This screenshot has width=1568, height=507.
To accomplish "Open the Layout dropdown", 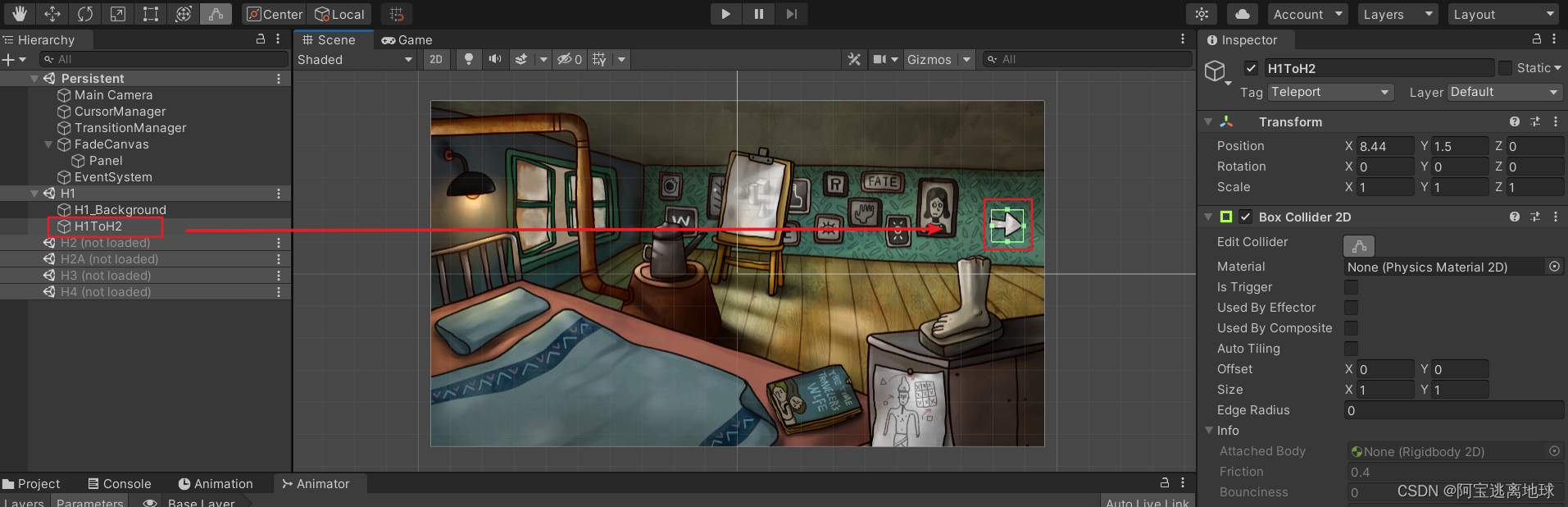I will click(x=1503, y=14).
